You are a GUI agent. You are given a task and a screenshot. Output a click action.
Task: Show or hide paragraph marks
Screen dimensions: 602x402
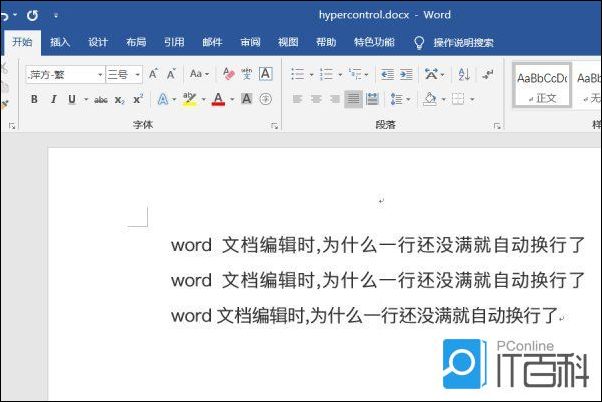point(488,74)
